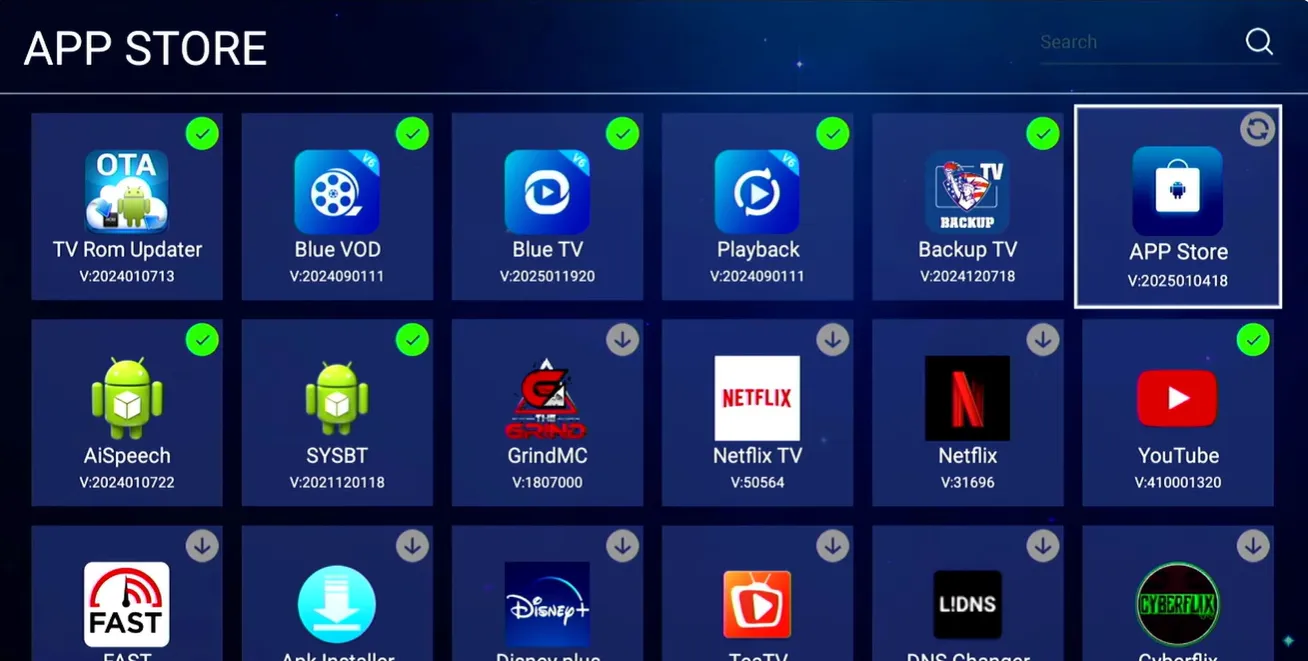Click the APP Store shopping bag icon
The image size is (1308, 661).
[1177, 191]
